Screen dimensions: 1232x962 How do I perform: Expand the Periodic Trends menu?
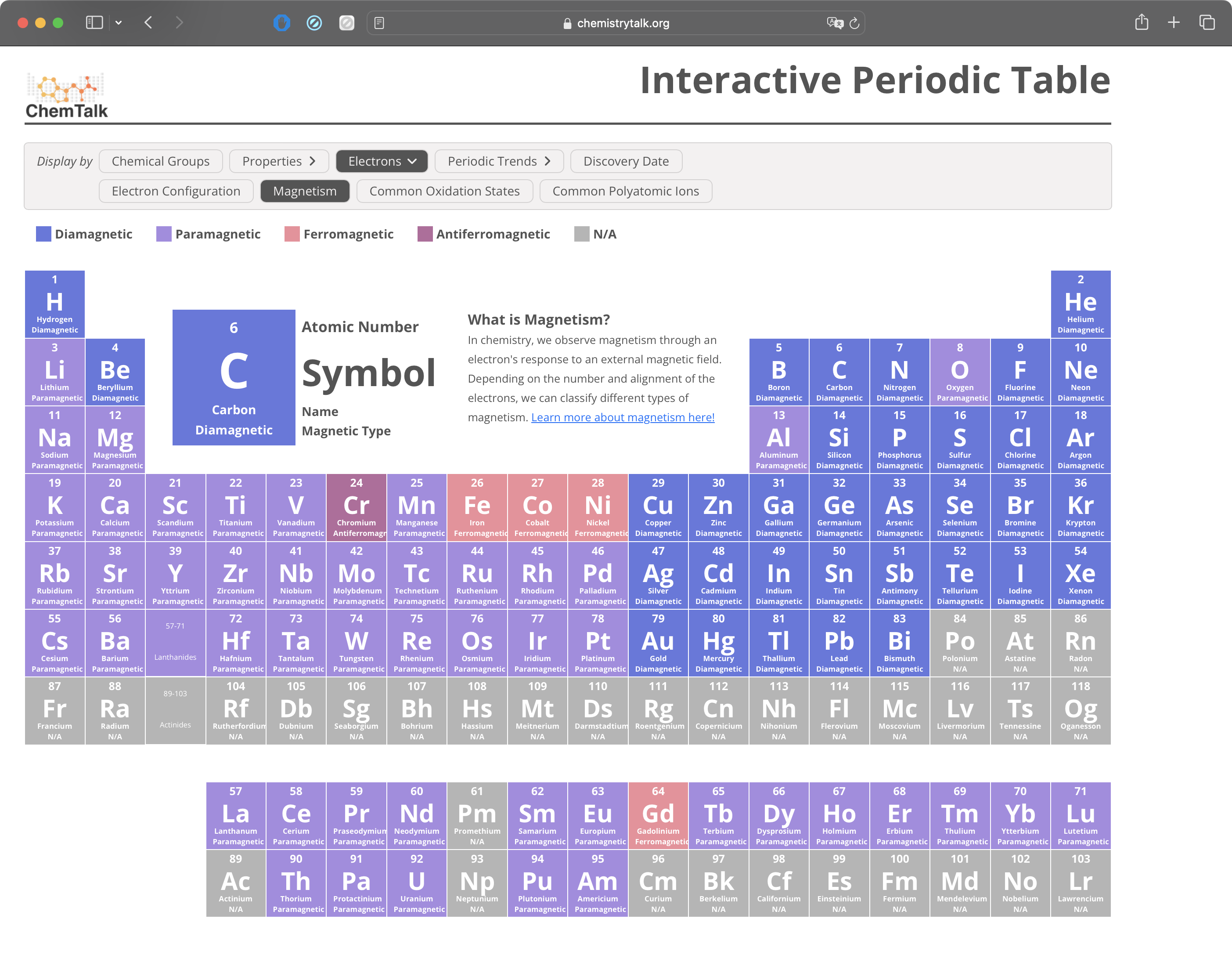coord(499,161)
